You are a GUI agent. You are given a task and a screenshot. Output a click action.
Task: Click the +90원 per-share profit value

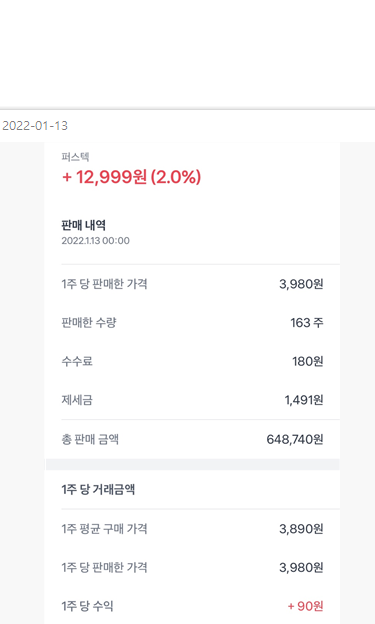tap(305, 606)
